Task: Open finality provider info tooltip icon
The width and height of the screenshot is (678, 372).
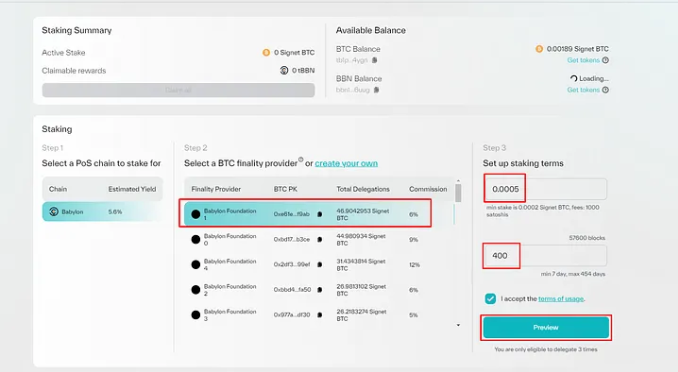Action: point(301,160)
